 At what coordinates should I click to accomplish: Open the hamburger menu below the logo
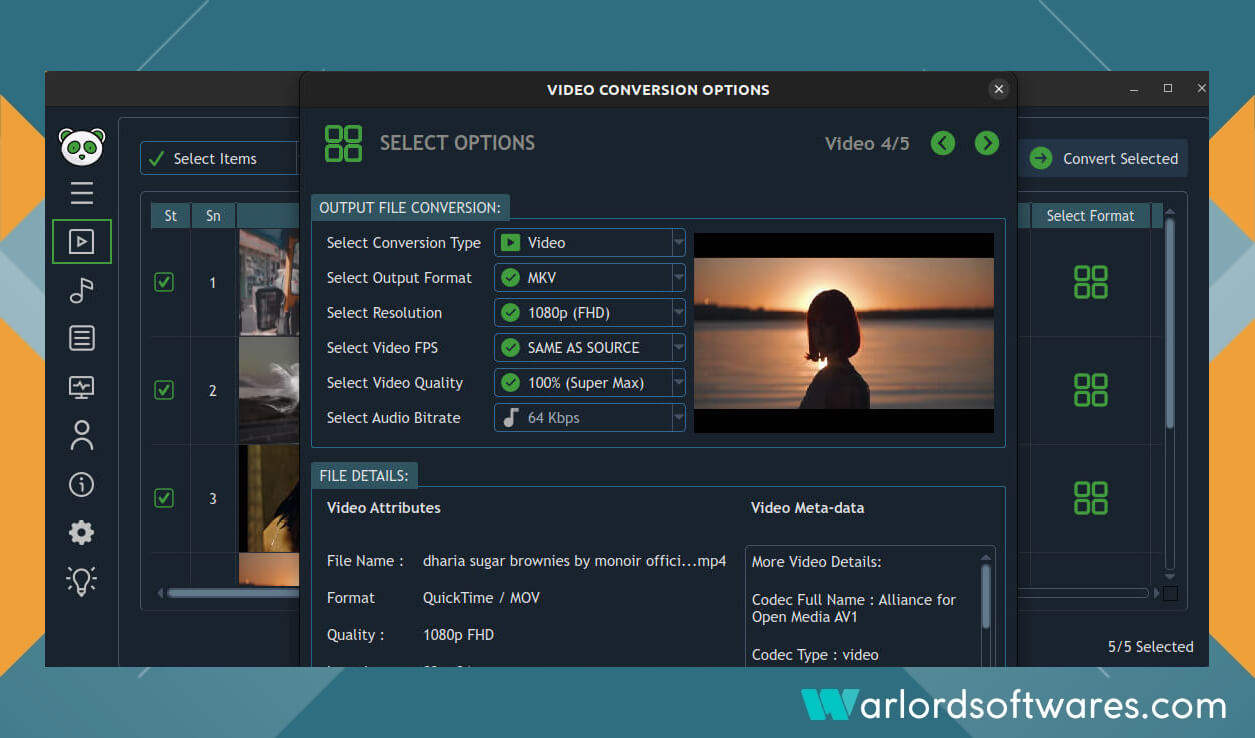pos(81,194)
